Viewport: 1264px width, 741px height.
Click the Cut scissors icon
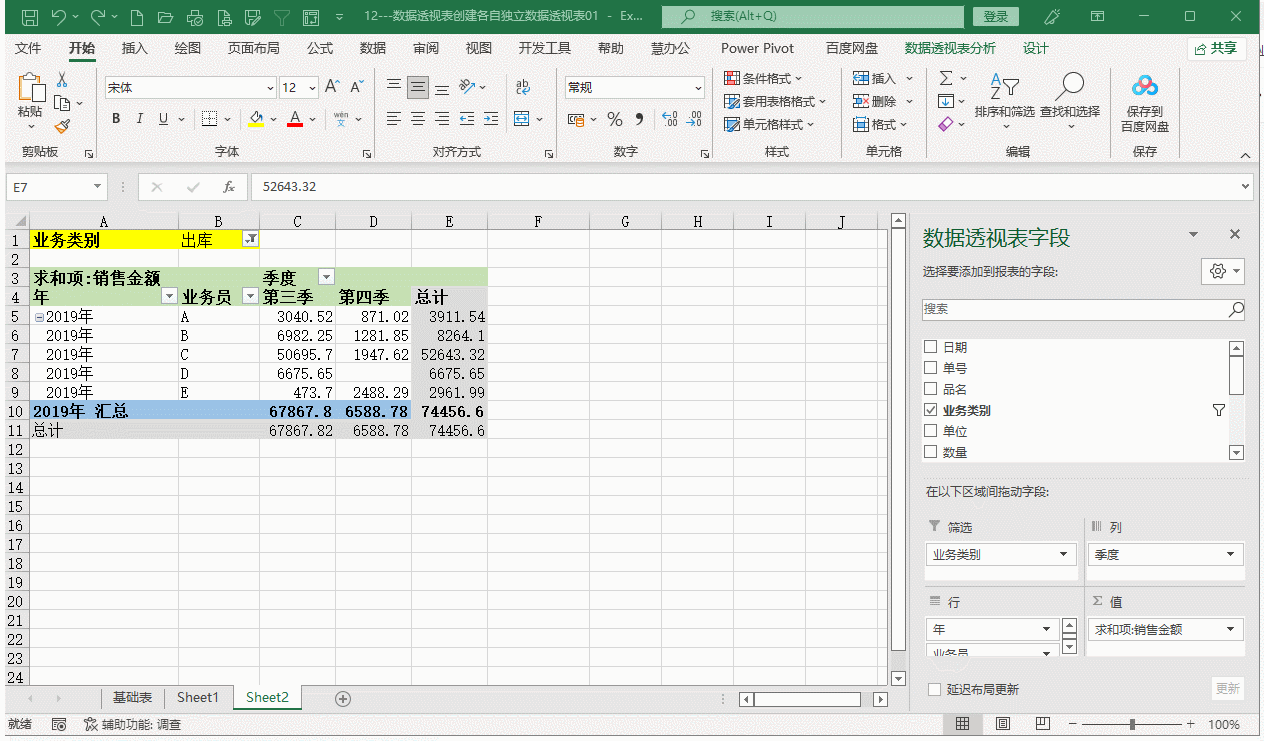click(x=62, y=80)
